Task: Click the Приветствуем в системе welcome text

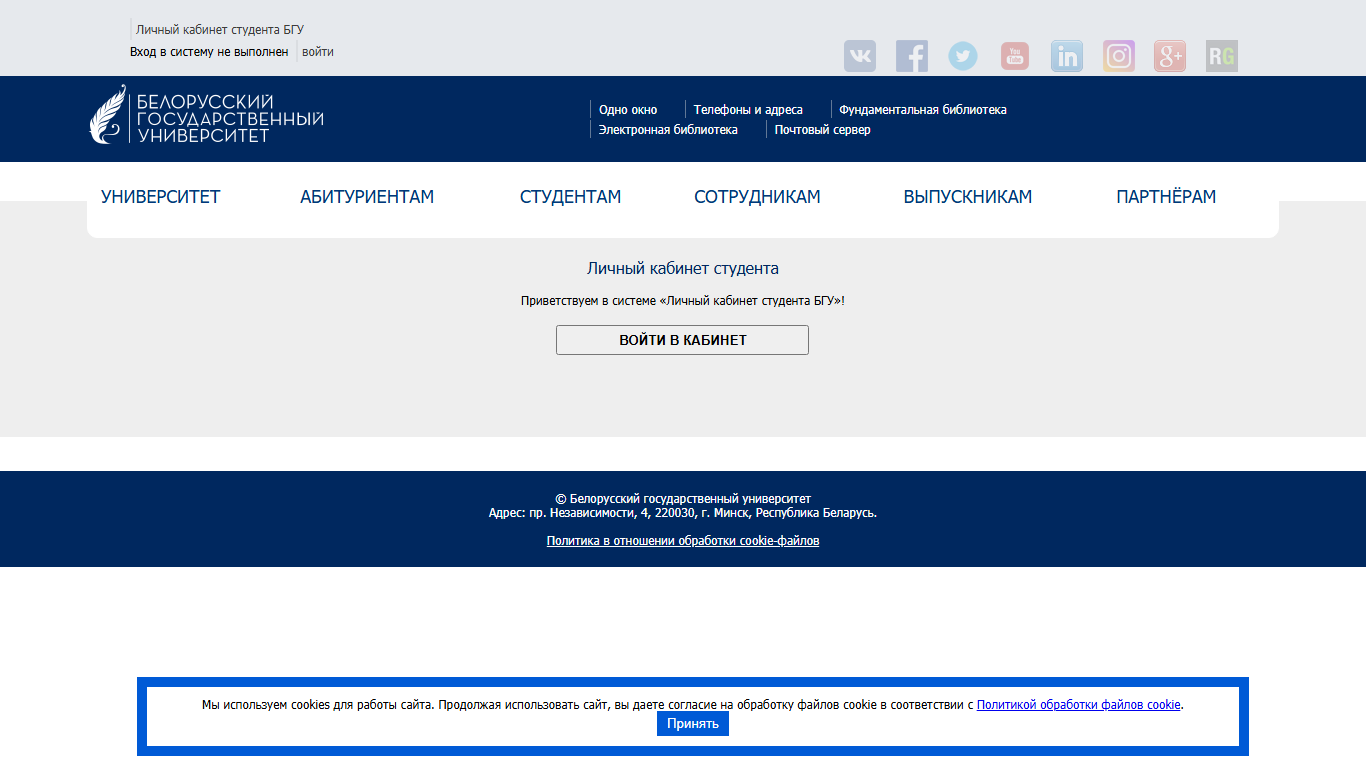Action: 683,301
